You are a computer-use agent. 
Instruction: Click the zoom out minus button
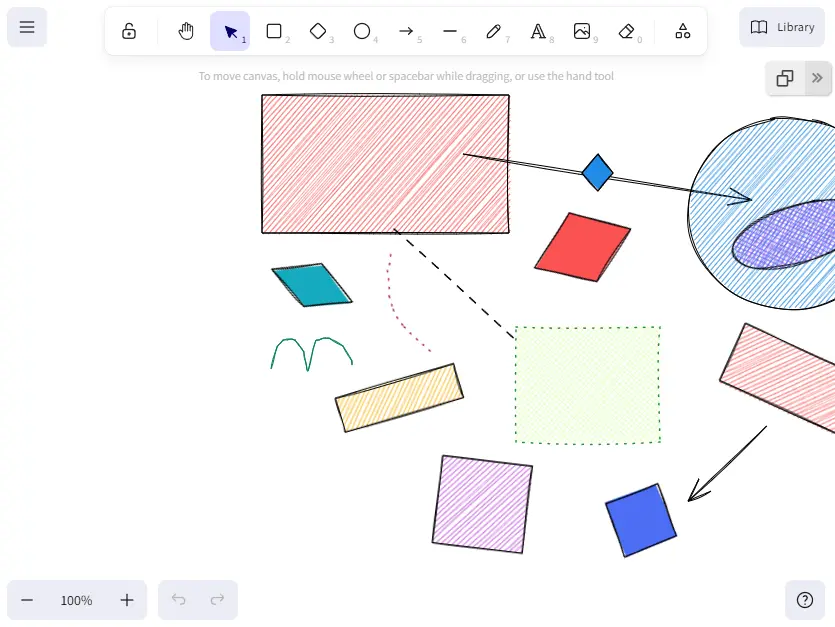pyautogui.click(x=27, y=600)
